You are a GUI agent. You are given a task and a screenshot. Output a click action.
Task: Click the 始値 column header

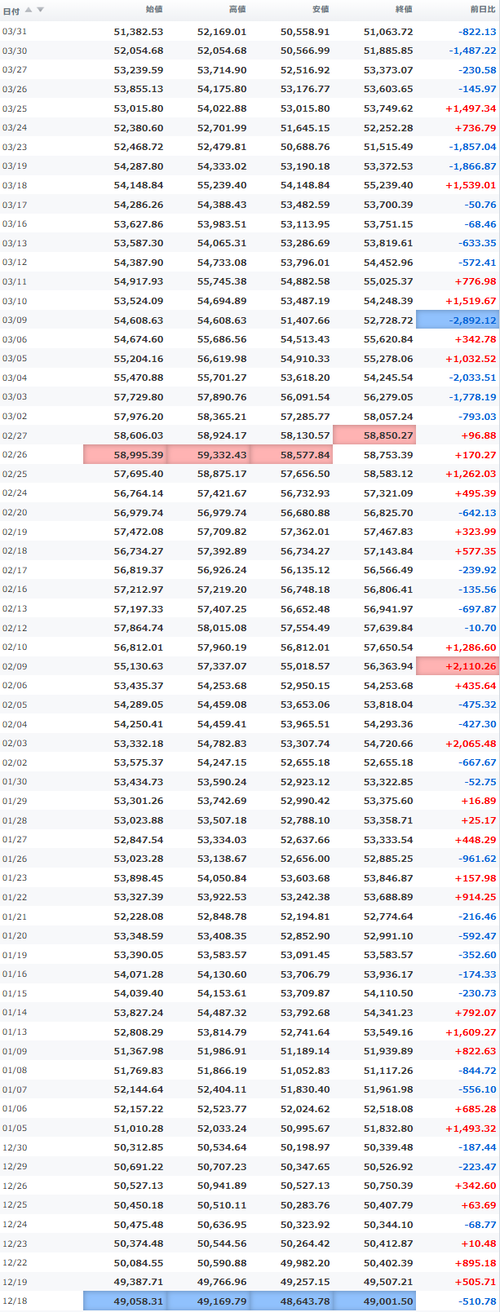pos(153,10)
